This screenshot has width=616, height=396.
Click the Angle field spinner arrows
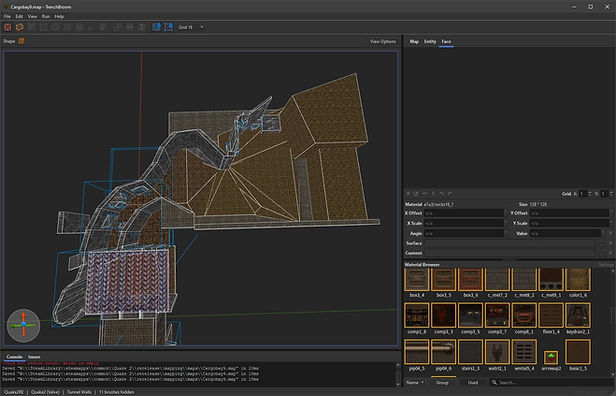(x=505, y=233)
